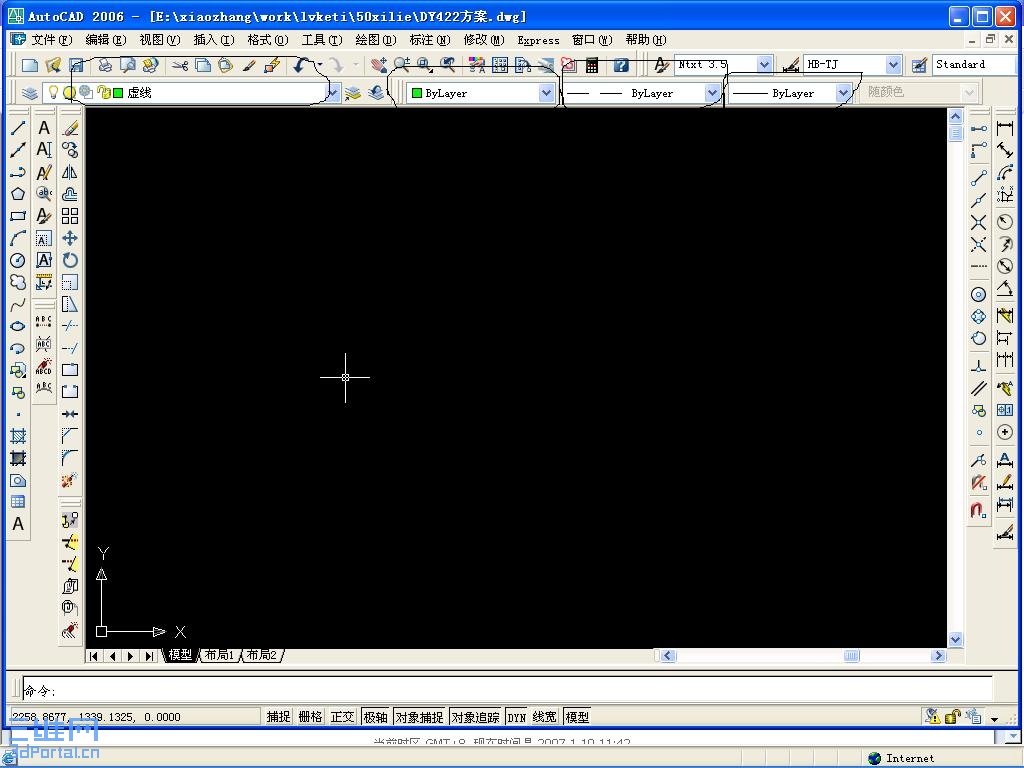The width and height of the screenshot is (1024, 768).
Task: Click the Help question mark icon
Action: click(621, 65)
